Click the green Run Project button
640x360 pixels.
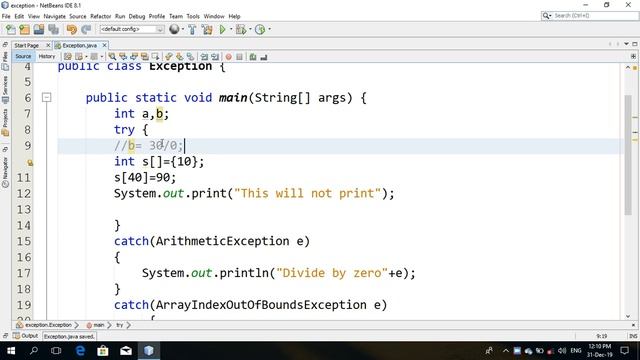coord(222,29)
